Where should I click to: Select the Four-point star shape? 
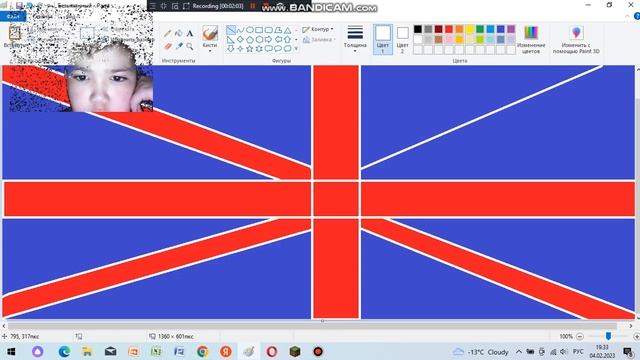(240, 49)
